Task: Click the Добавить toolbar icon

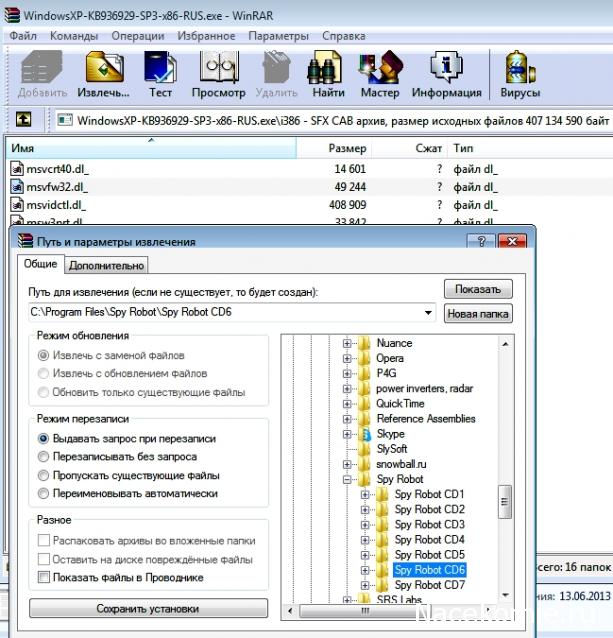Action: point(42,68)
